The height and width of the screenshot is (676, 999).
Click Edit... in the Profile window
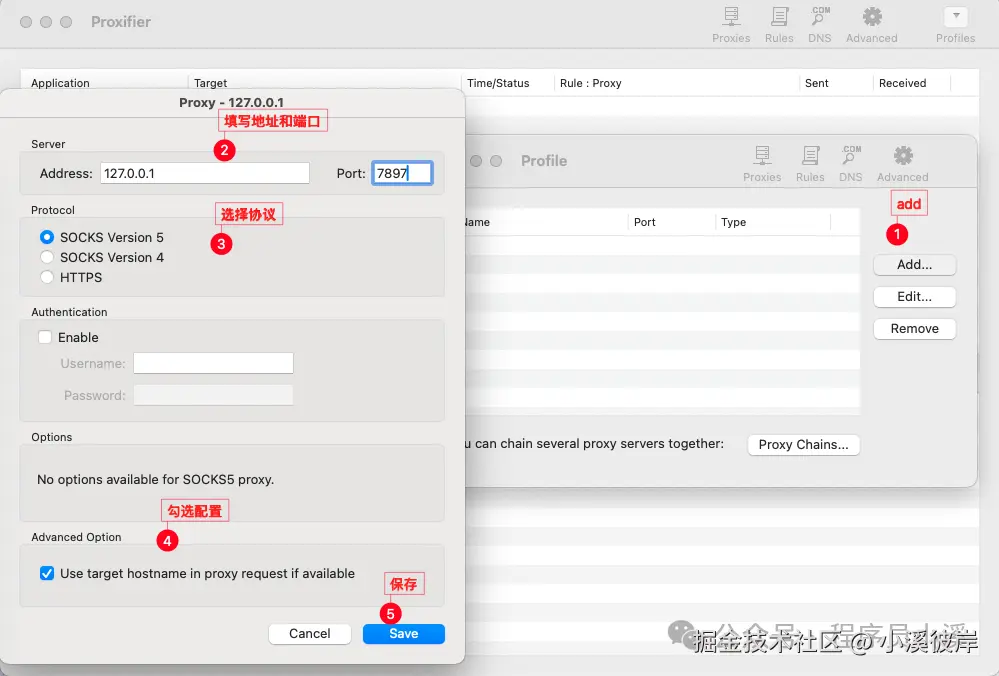[914, 296]
